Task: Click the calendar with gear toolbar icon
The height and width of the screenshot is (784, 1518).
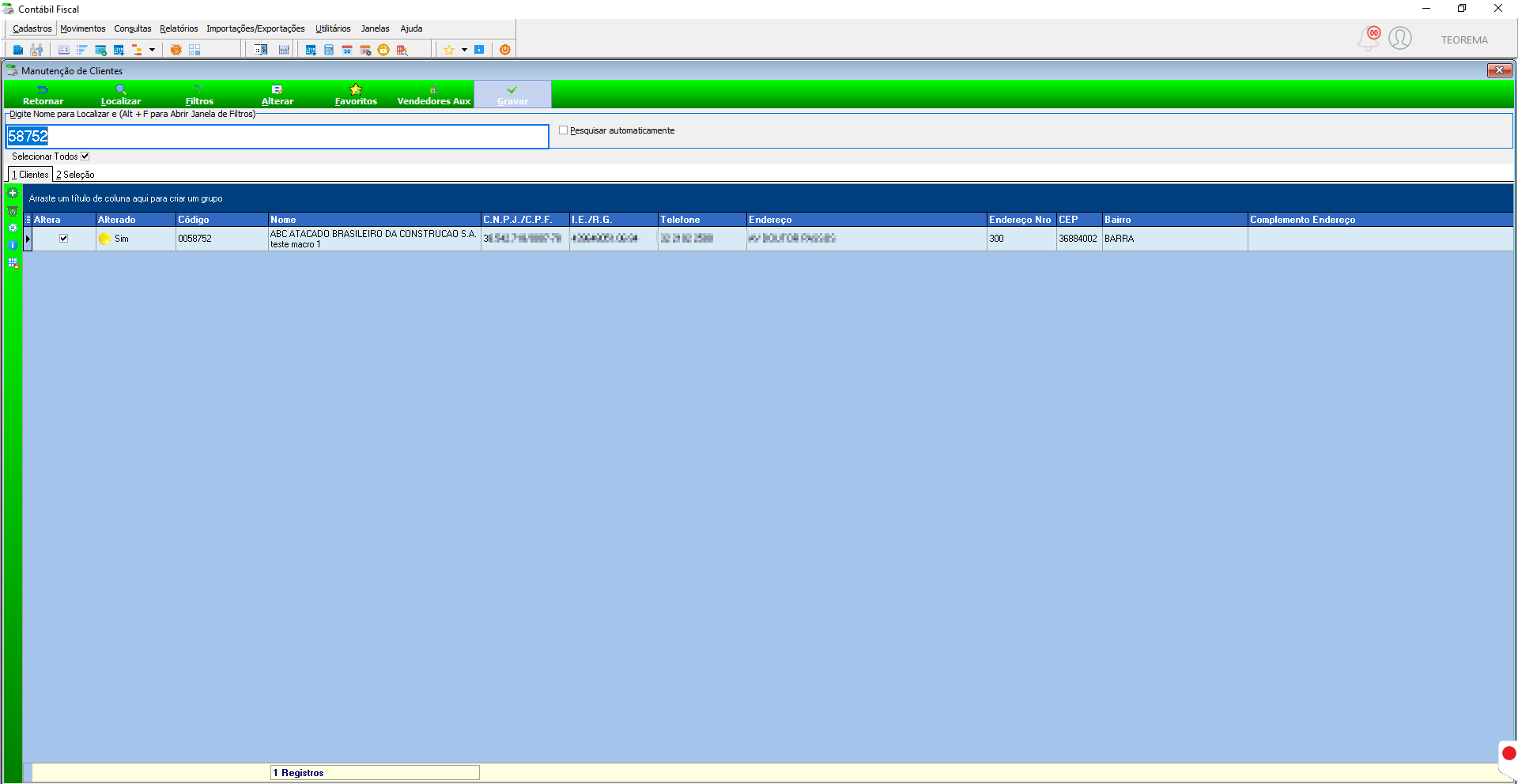Action: point(365,50)
